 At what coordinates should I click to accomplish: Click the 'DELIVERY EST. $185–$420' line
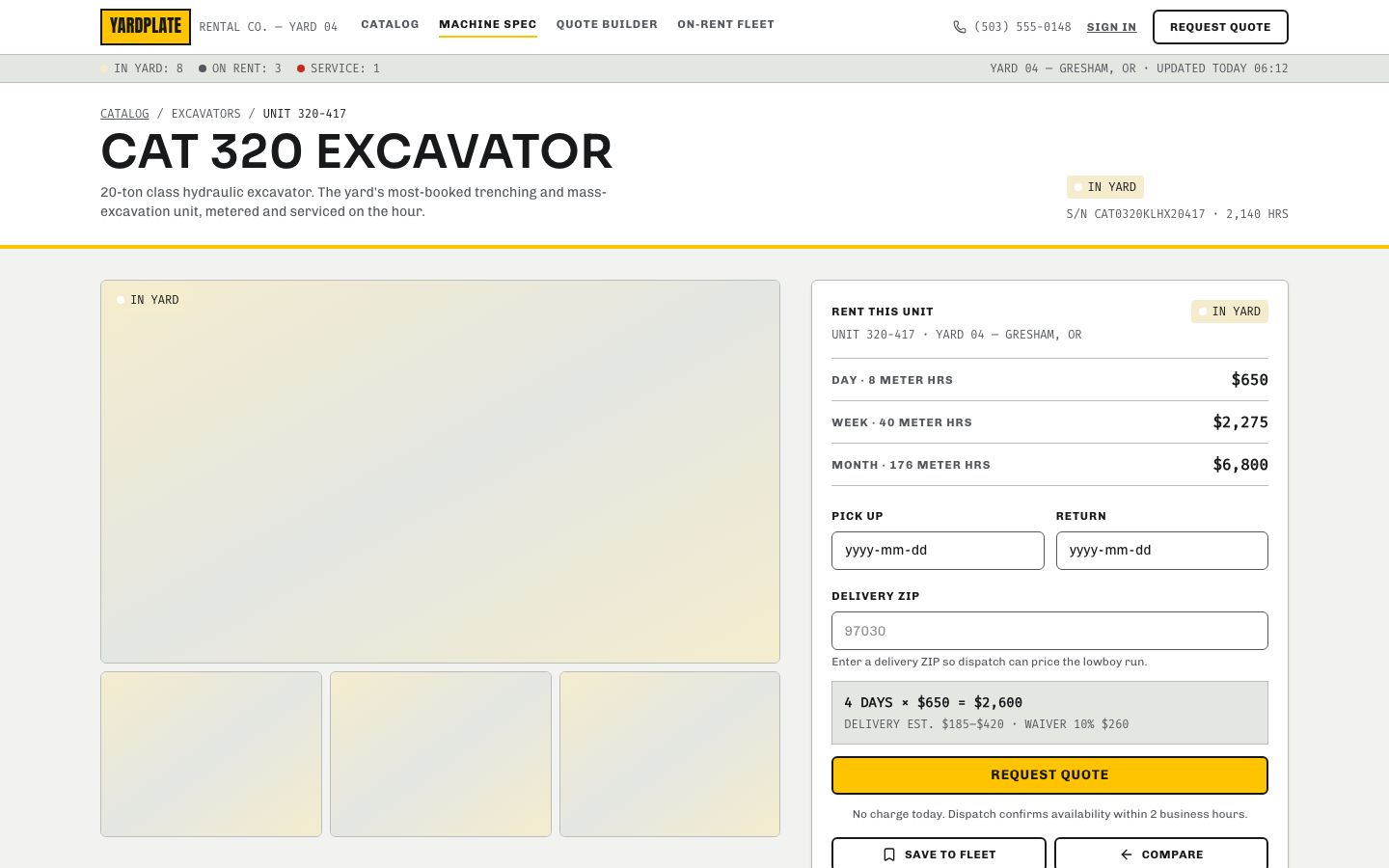tap(924, 724)
